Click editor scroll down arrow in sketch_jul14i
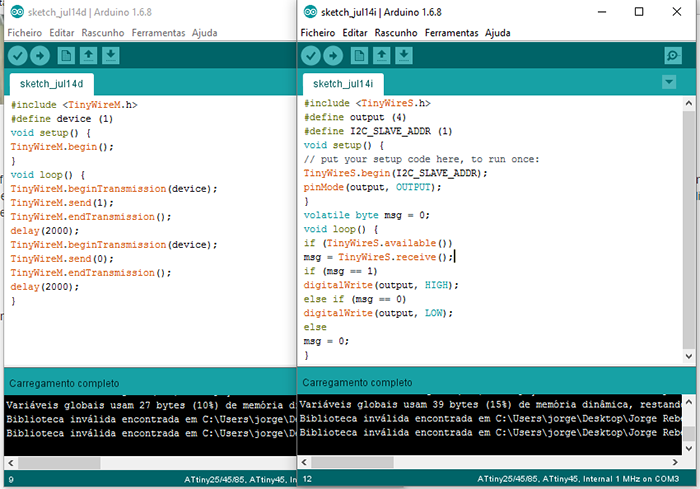 [x=689, y=356]
